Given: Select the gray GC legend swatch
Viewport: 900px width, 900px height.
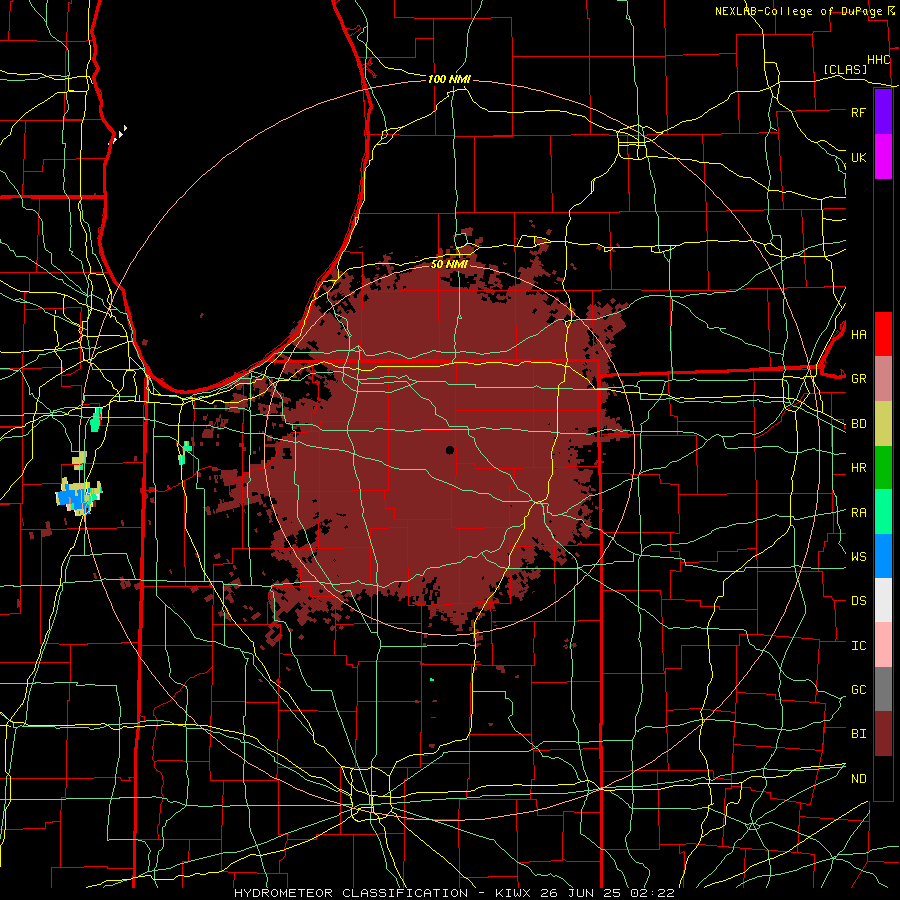Looking at the screenshot, I should click(883, 689).
